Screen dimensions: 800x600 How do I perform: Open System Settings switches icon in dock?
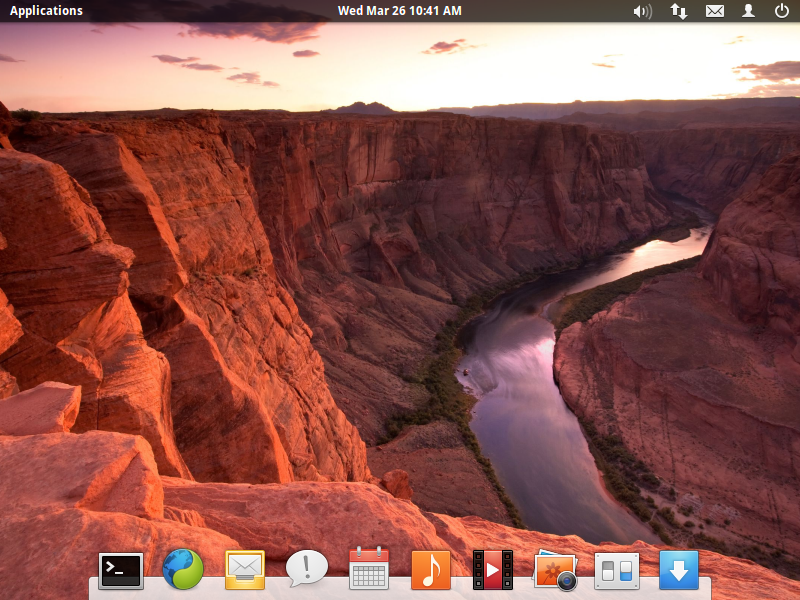[x=616, y=570]
